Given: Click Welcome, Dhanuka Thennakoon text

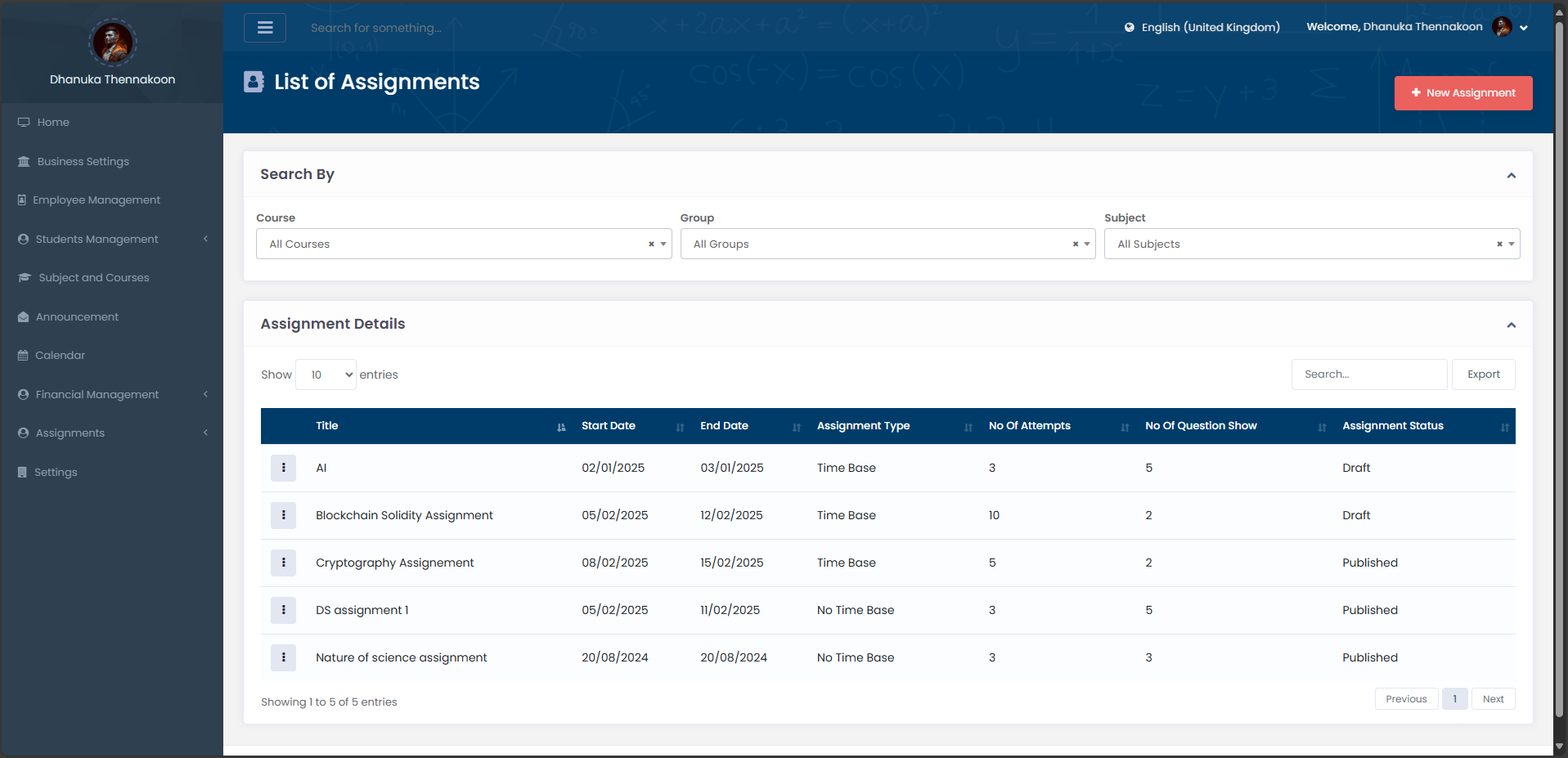Looking at the screenshot, I should [1395, 27].
